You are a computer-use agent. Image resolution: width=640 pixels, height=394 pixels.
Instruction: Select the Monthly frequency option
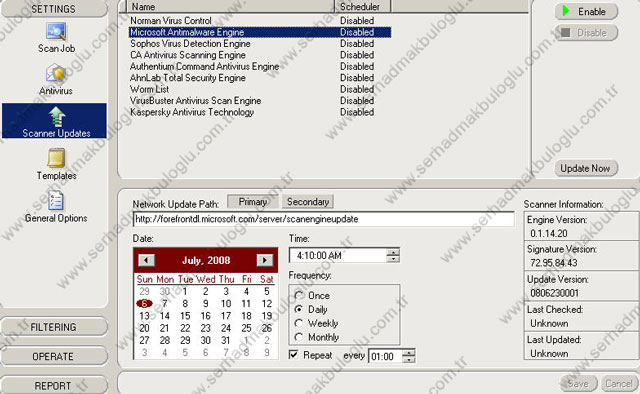pyautogui.click(x=317, y=337)
